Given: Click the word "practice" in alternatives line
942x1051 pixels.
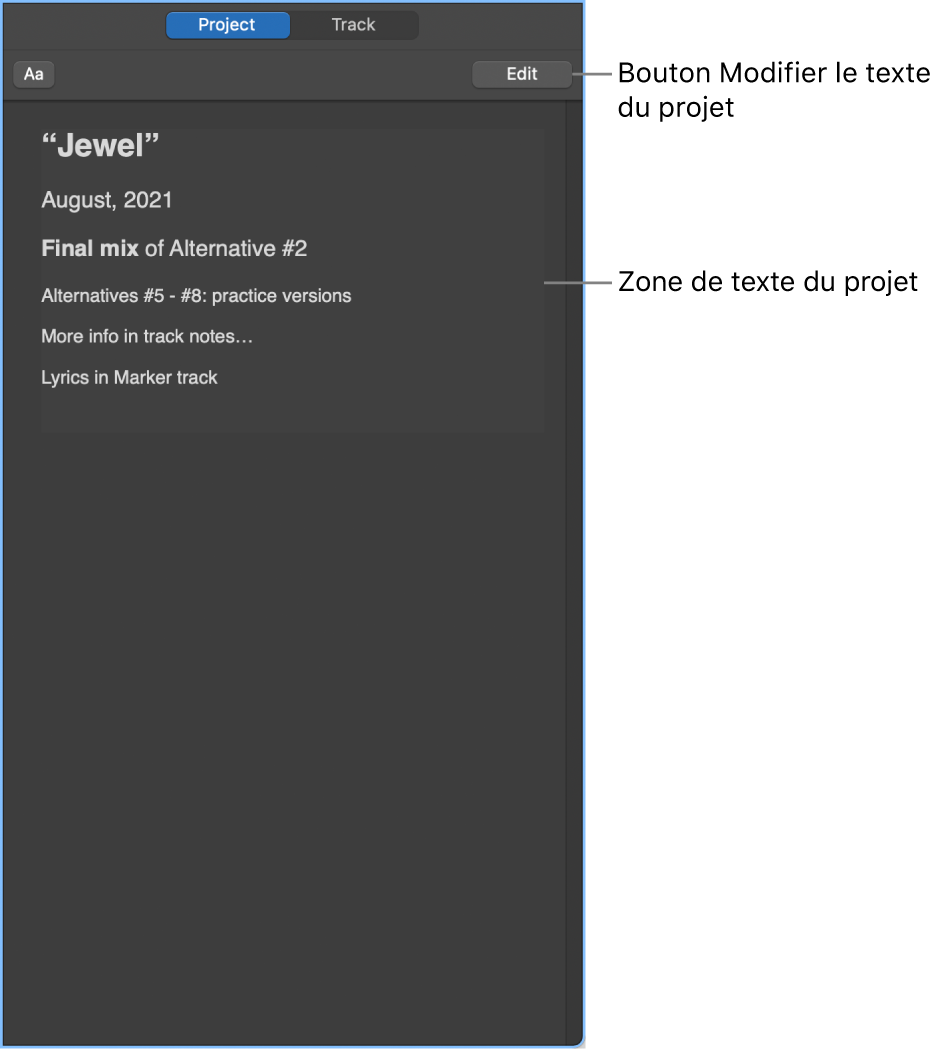Looking at the screenshot, I should point(244,296).
